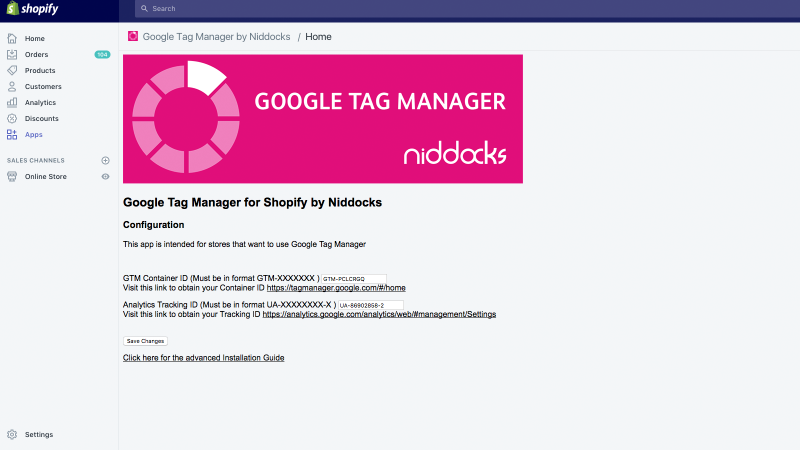Click the Orders count badge 104
Screen dimensions: 800x450
coord(103,55)
